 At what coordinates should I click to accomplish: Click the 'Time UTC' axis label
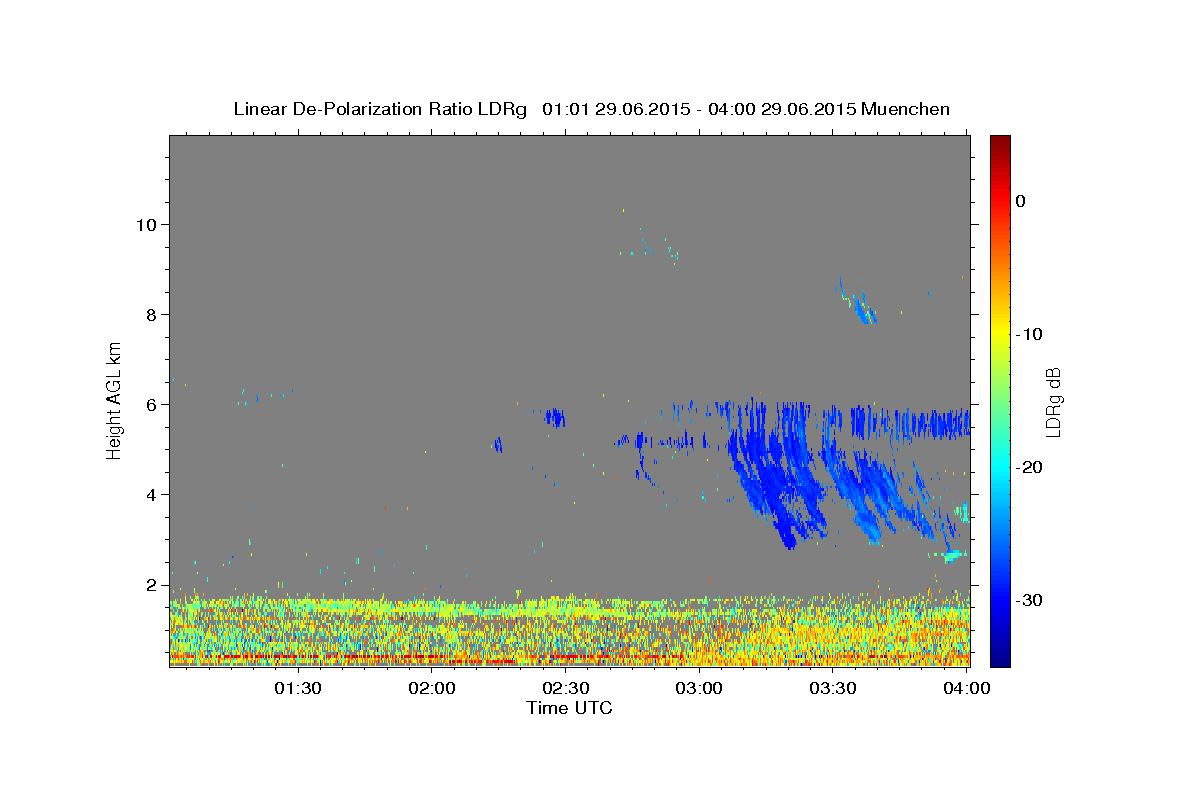[x=569, y=708]
